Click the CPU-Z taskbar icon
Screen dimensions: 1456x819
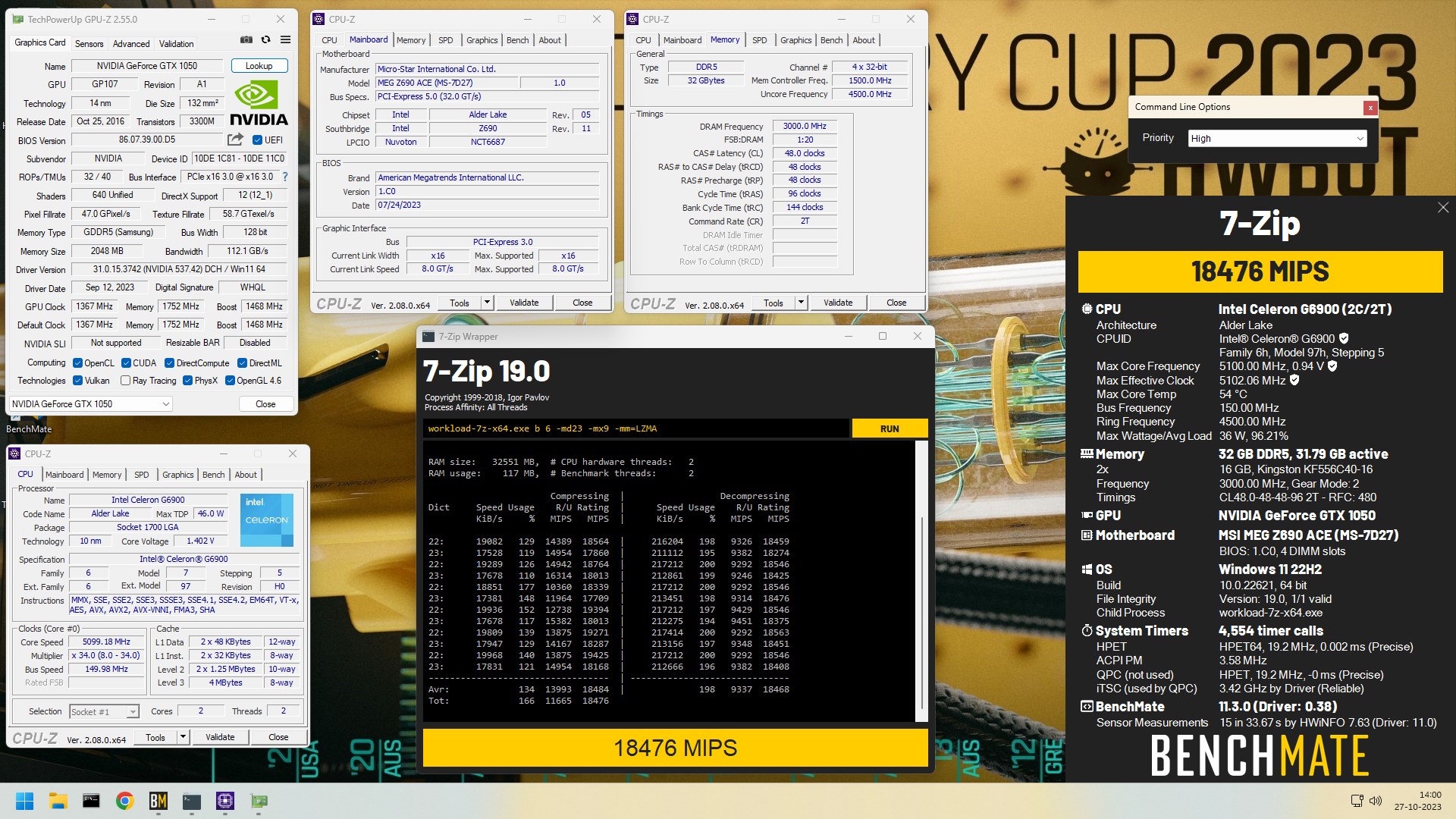coord(224,801)
